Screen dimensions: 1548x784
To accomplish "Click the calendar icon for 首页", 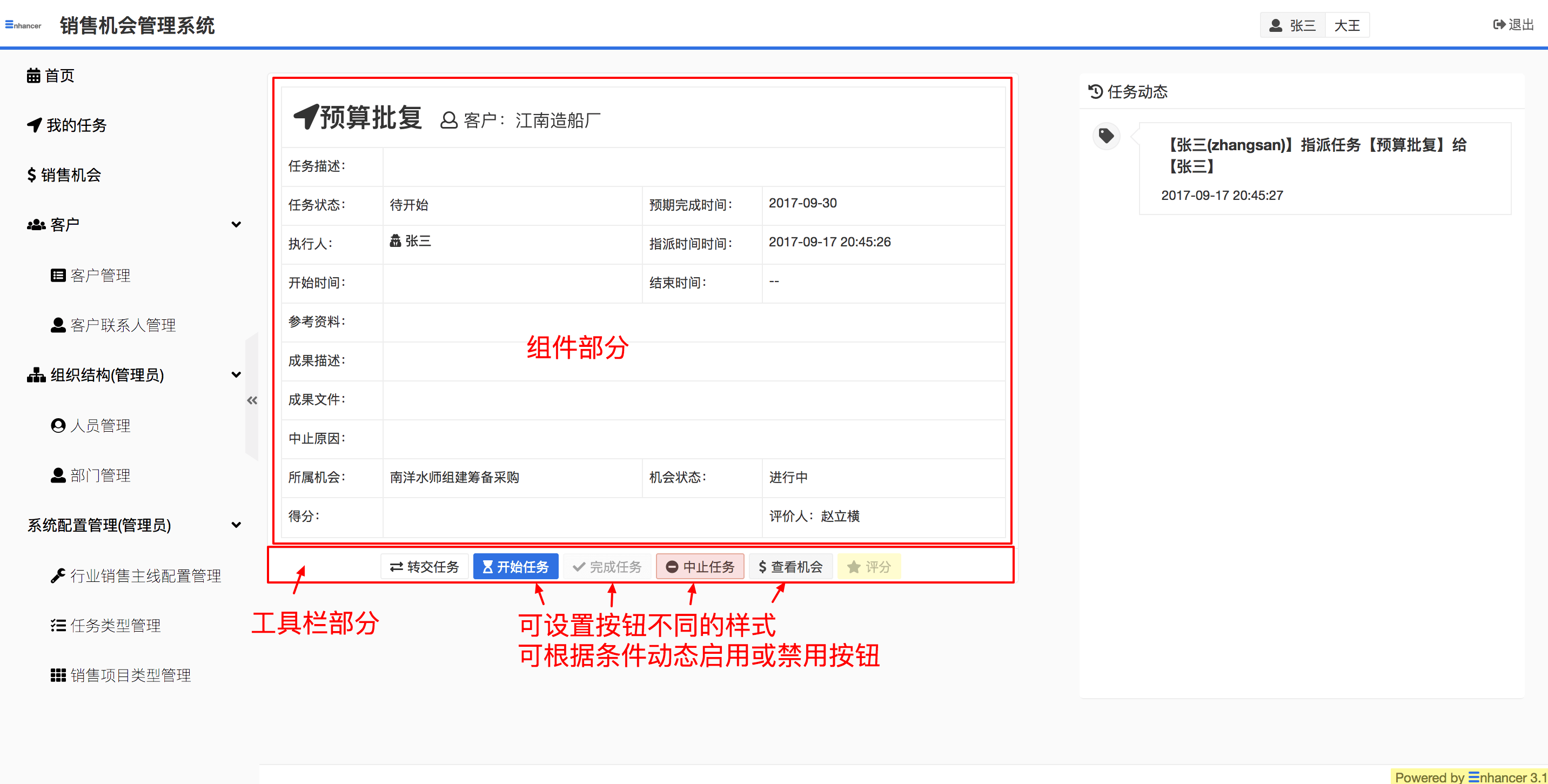I will pos(33,76).
